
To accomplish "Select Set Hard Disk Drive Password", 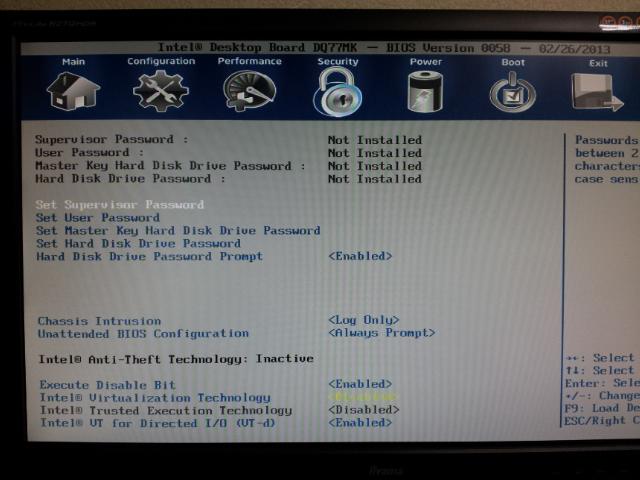I will (x=138, y=244).
